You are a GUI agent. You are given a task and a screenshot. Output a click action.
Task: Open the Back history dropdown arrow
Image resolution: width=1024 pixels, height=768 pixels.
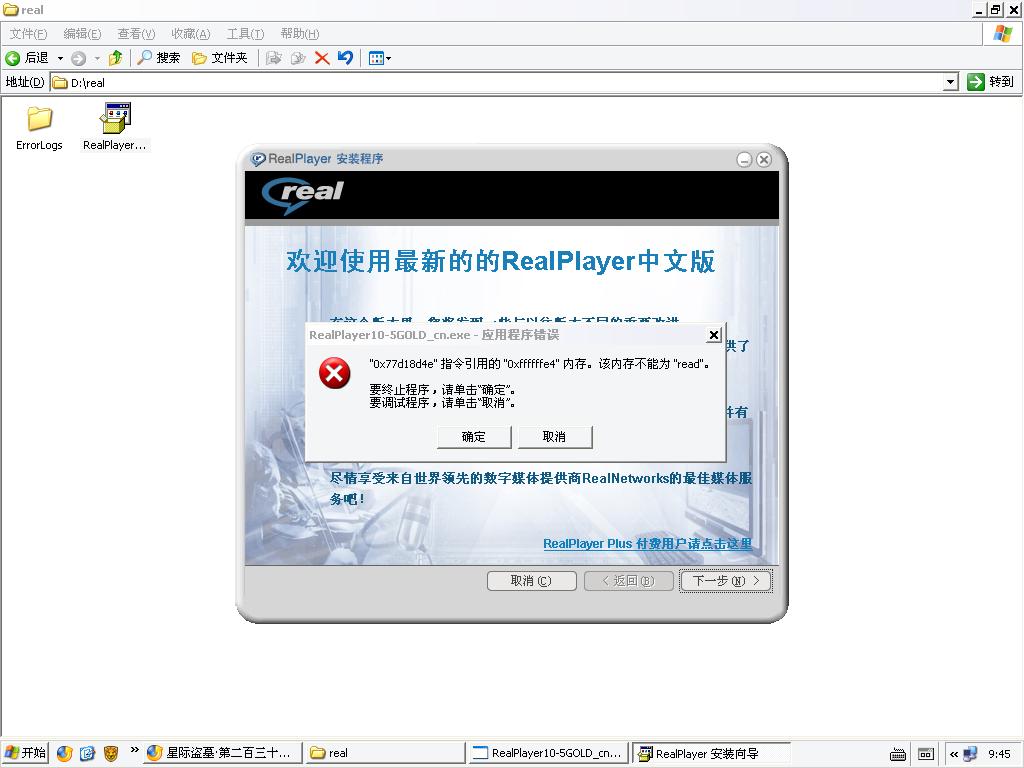tap(60, 58)
